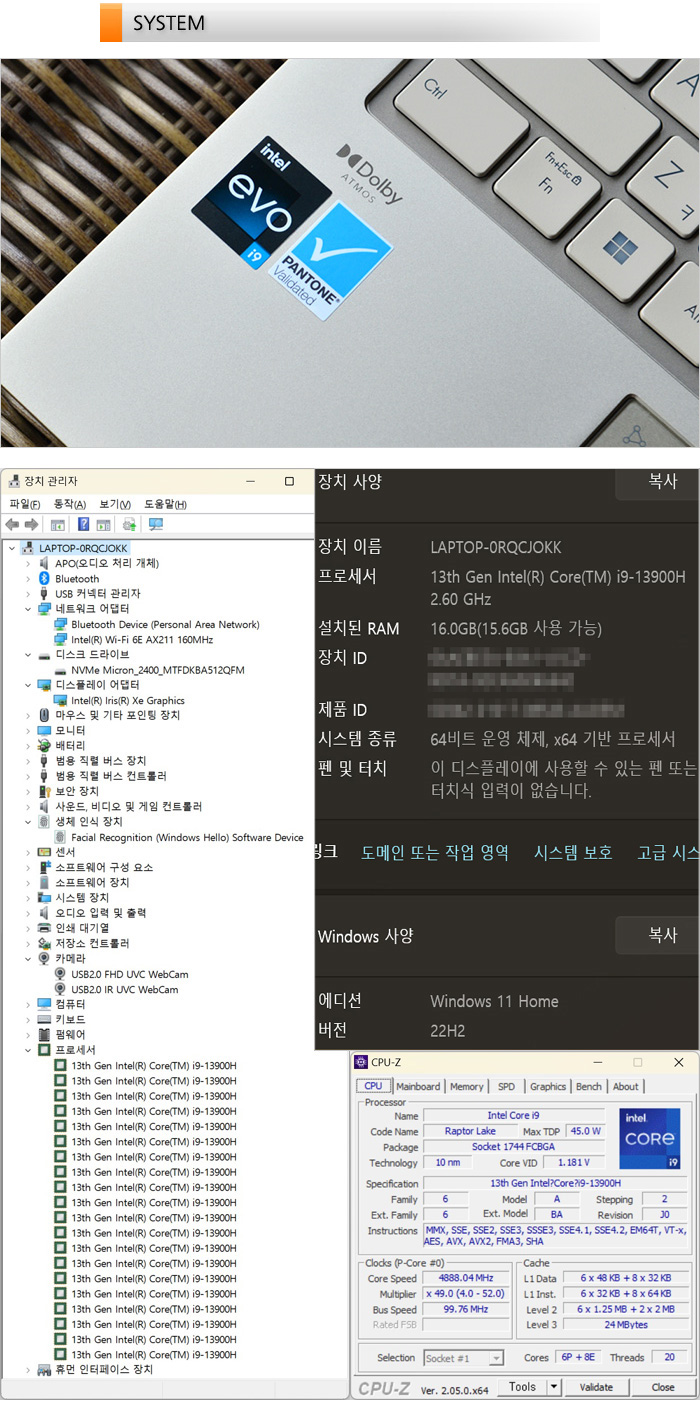700x1405 pixels.
Task: Click the Close button in CPU-Z
Action: point(663,1387)
